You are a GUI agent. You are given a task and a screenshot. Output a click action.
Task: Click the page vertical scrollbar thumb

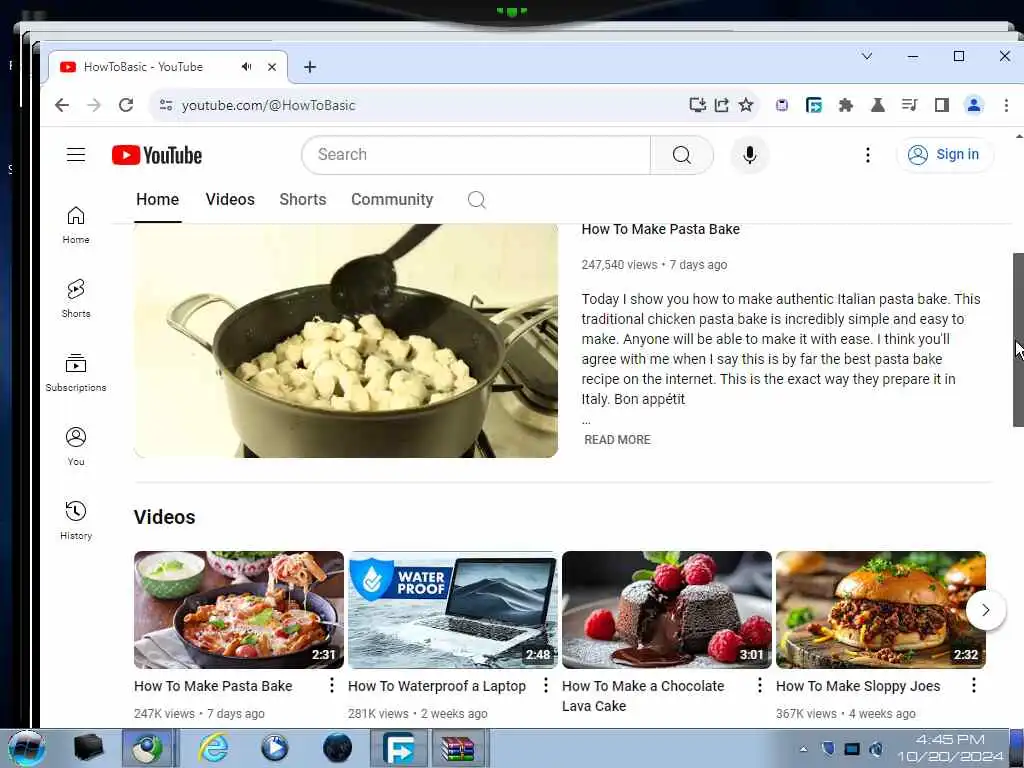[1017, 340]
